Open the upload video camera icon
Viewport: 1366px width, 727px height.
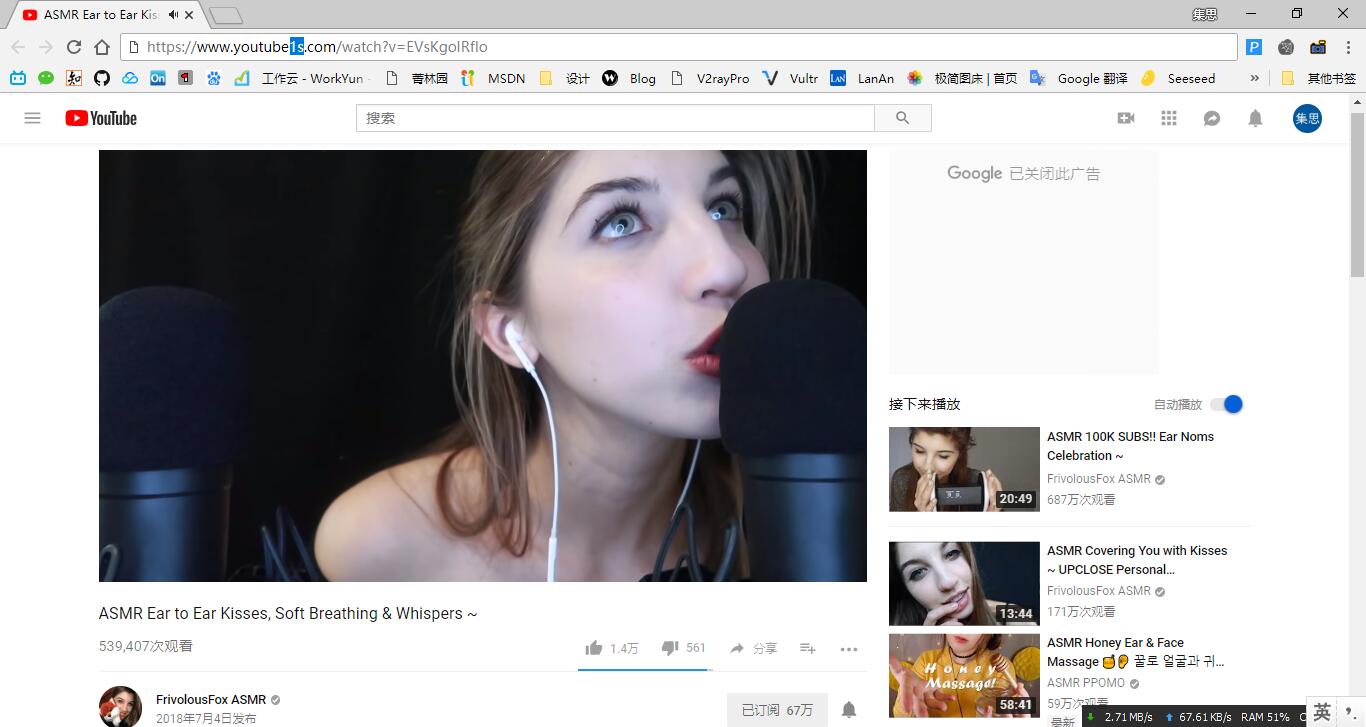[1126, 118]
